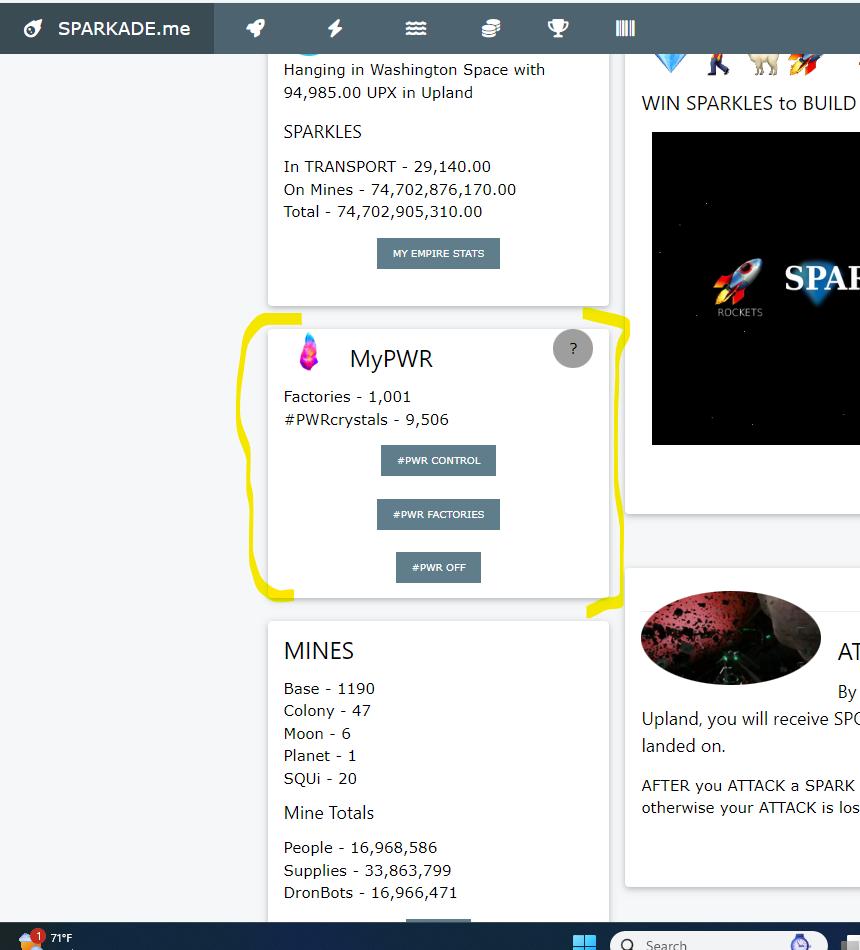Image resolution: width=860 pixels, height=950 pixels.
Task: Turn off PWR with #PWR OFF button
Action: pos(438,568)
